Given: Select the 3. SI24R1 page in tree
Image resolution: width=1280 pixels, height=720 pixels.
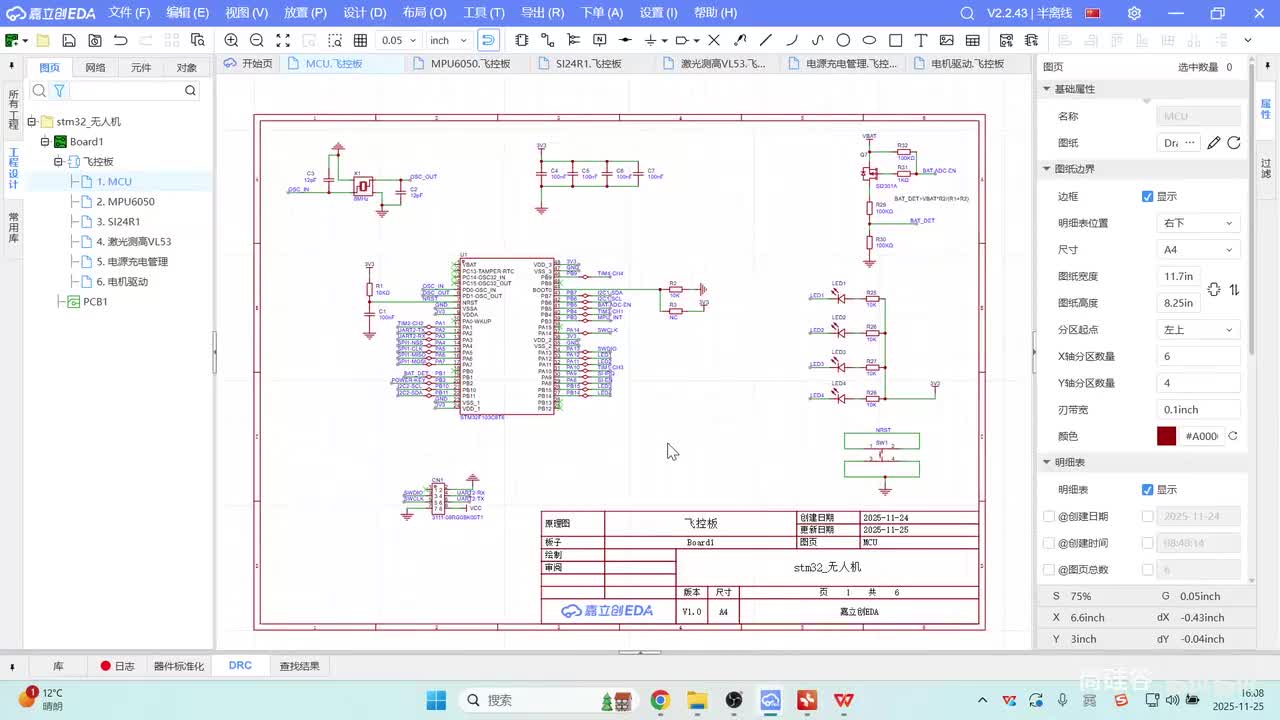Looking at the screenshot, I should click(x=118, y=222).
